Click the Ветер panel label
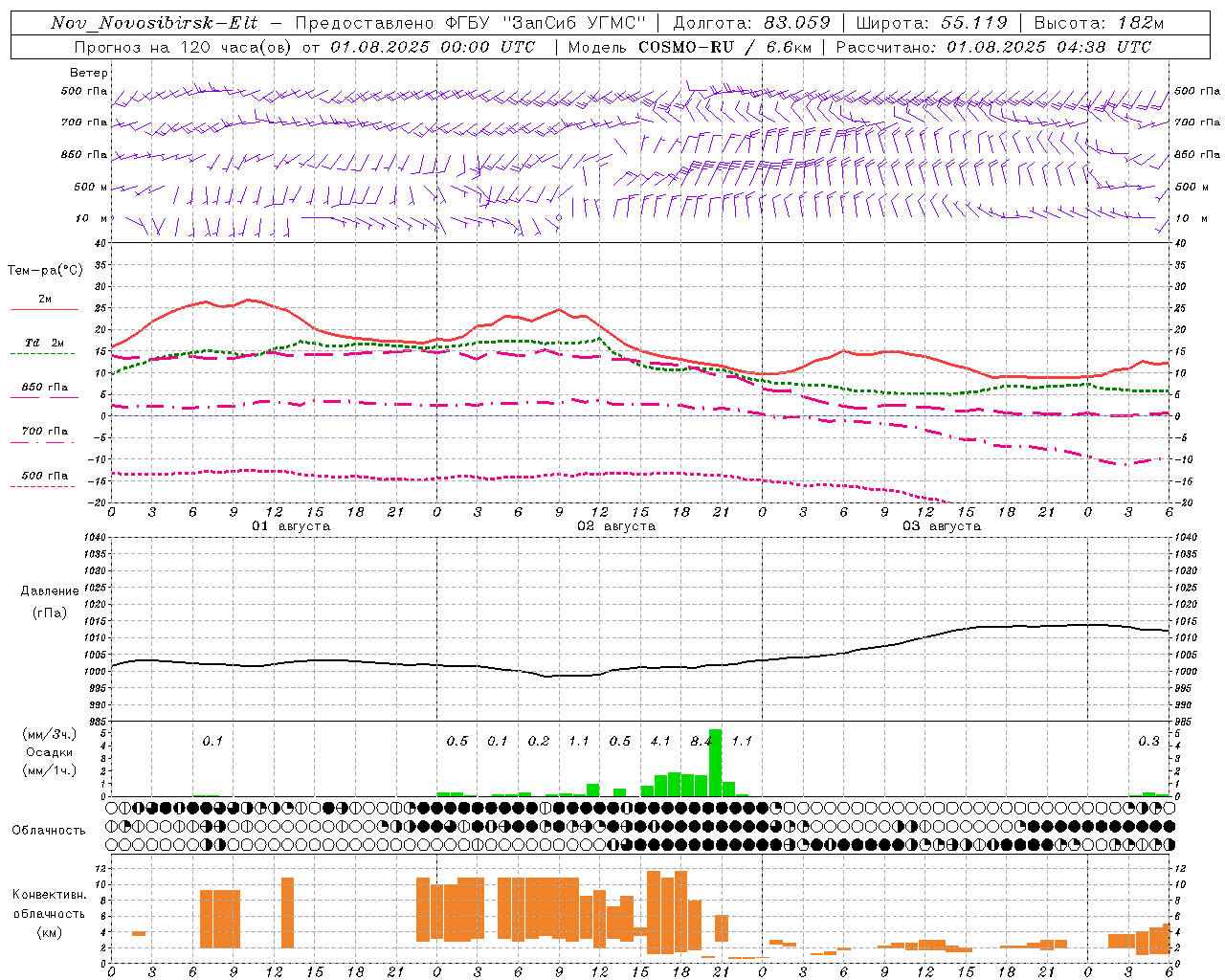The image size is (1225, 980). (89, 73)
